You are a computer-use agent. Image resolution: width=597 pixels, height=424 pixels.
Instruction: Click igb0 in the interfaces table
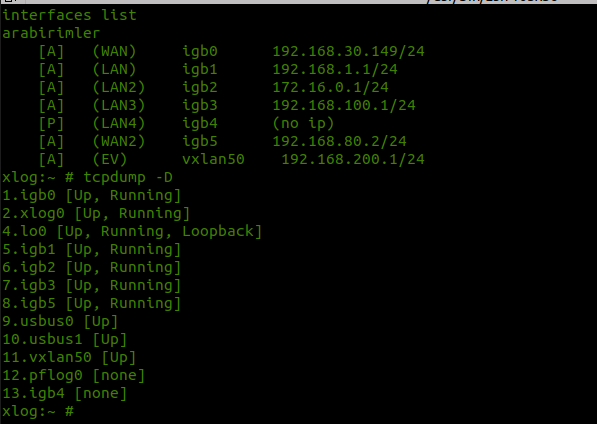tap(200, 51)
